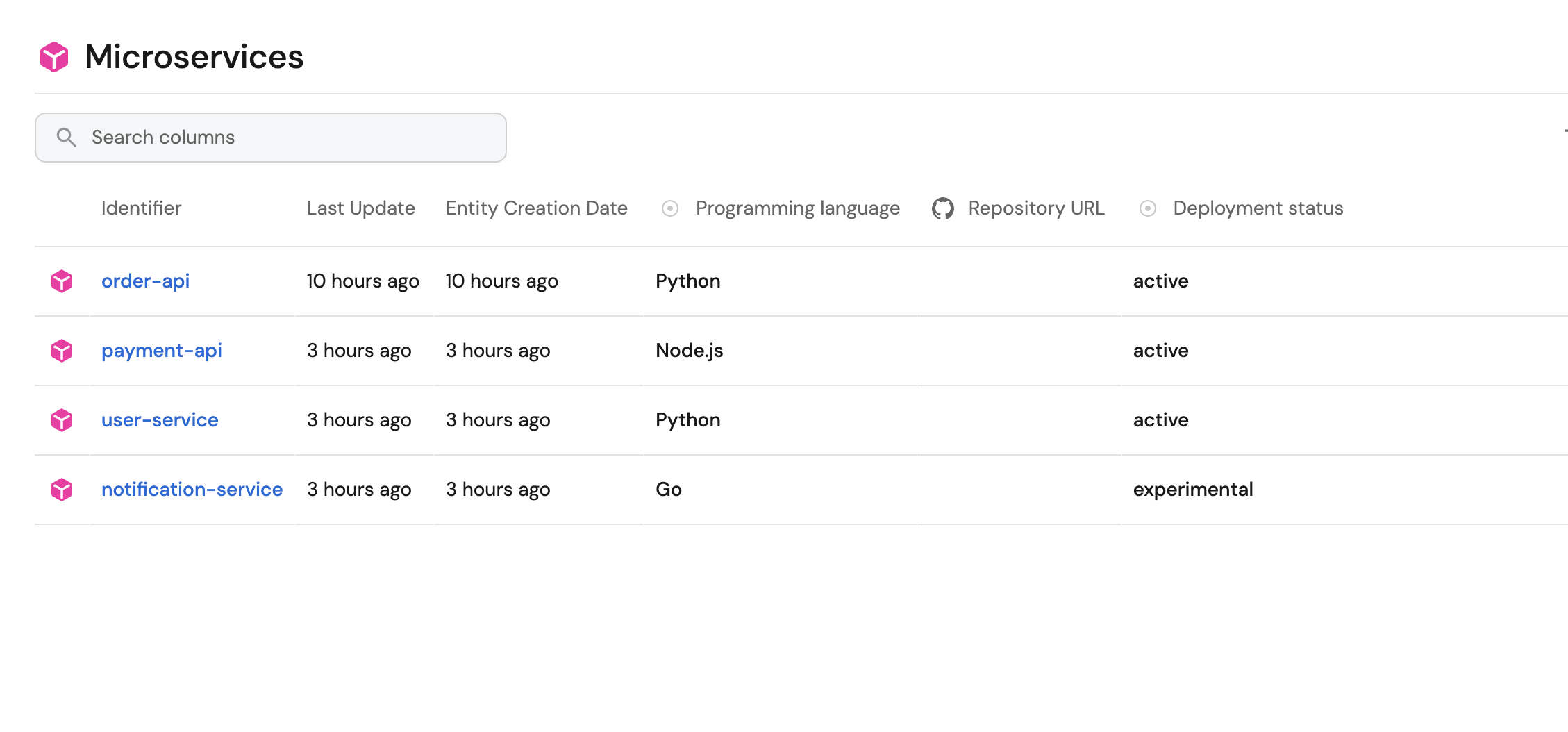The width and height of the screenshot is (1568, 732).
Task: Click the GitHub icon in Repository URL header
Action: (942, 208)
